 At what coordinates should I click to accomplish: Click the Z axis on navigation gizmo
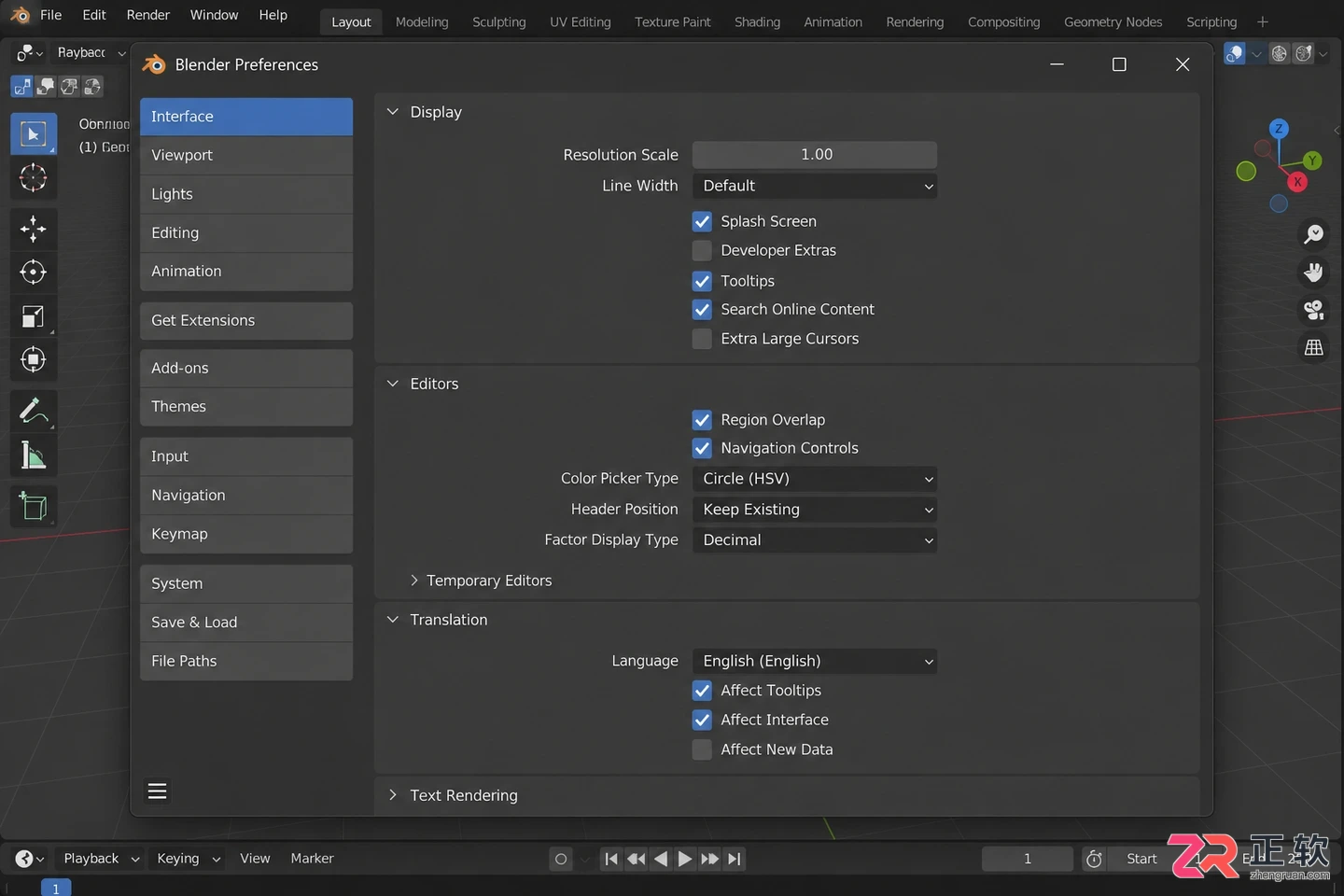[x=1279, y=129]
